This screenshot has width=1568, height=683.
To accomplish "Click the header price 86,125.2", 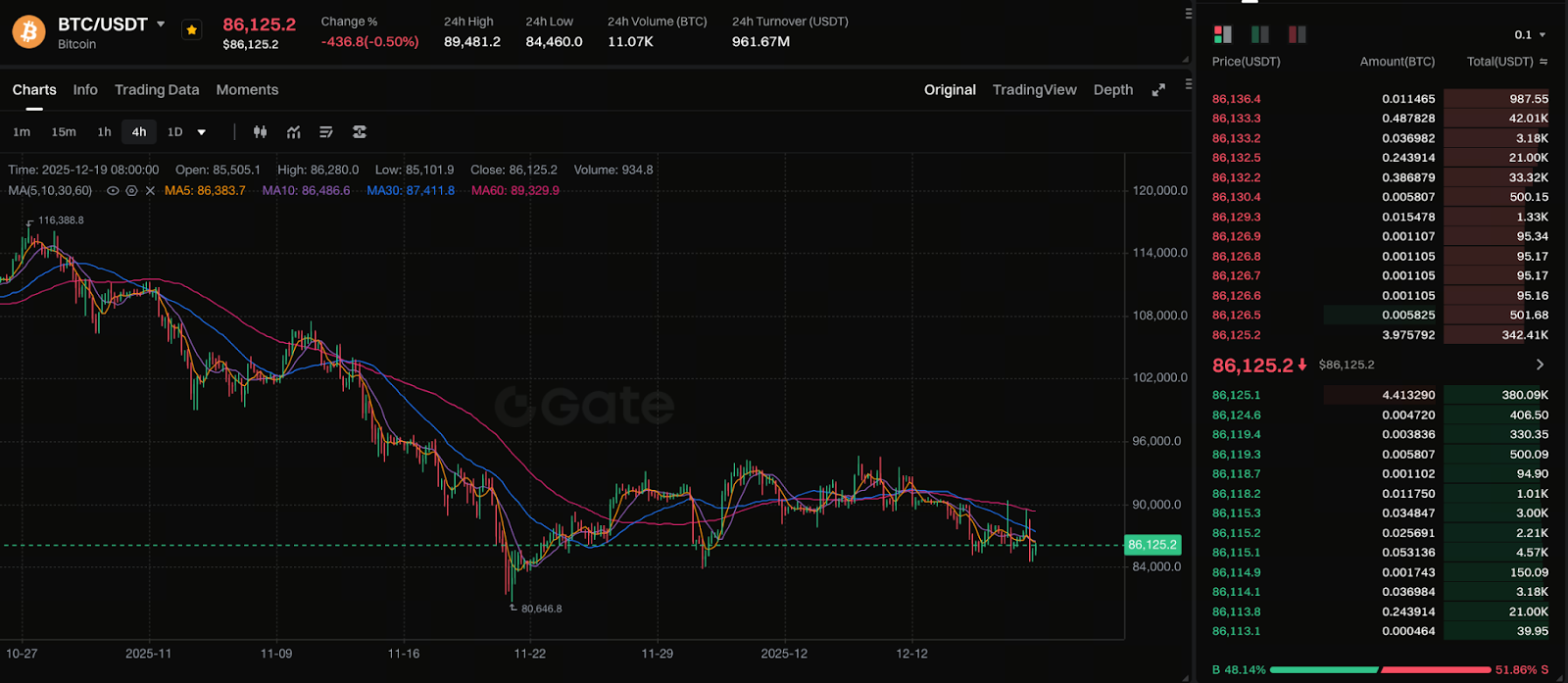I will (x=259, y=24).
